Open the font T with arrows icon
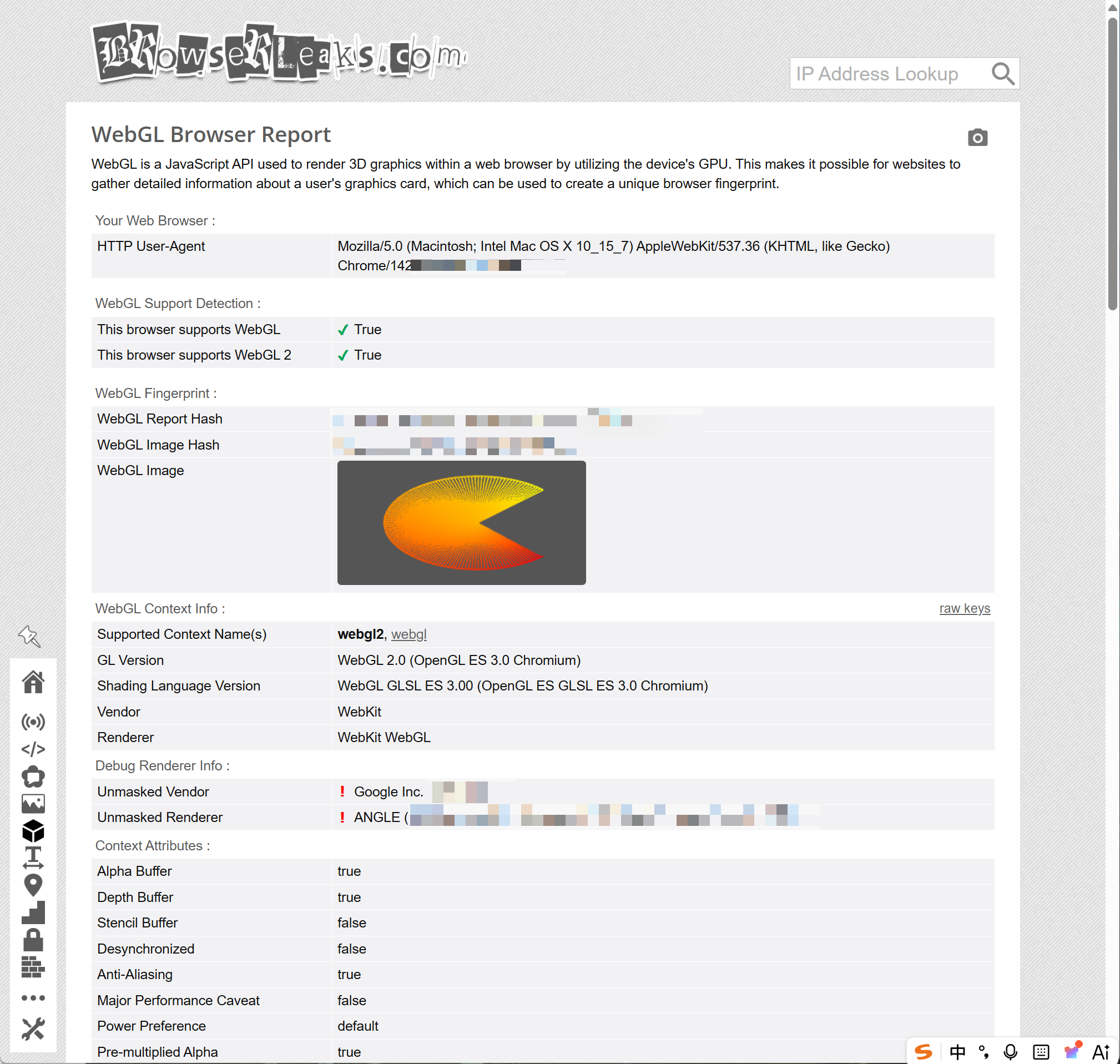This screenshot has width=1120, height=1064. coord(33,858)
